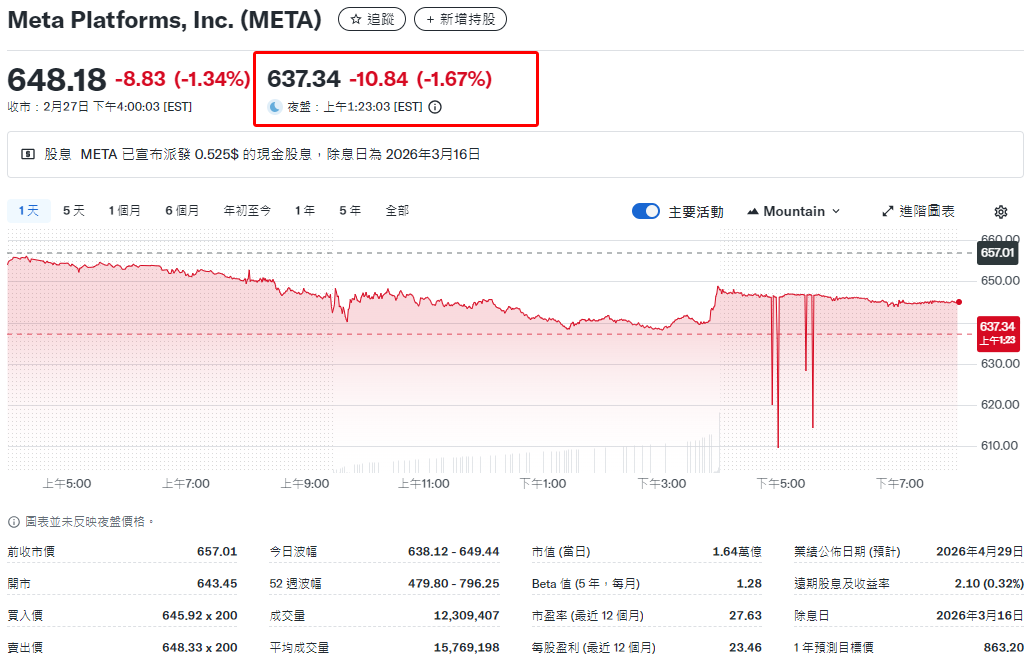Enable the blue activity toggle above the chart
Image resolution: width=1028 pixels, height=657 pixels.
646,211
